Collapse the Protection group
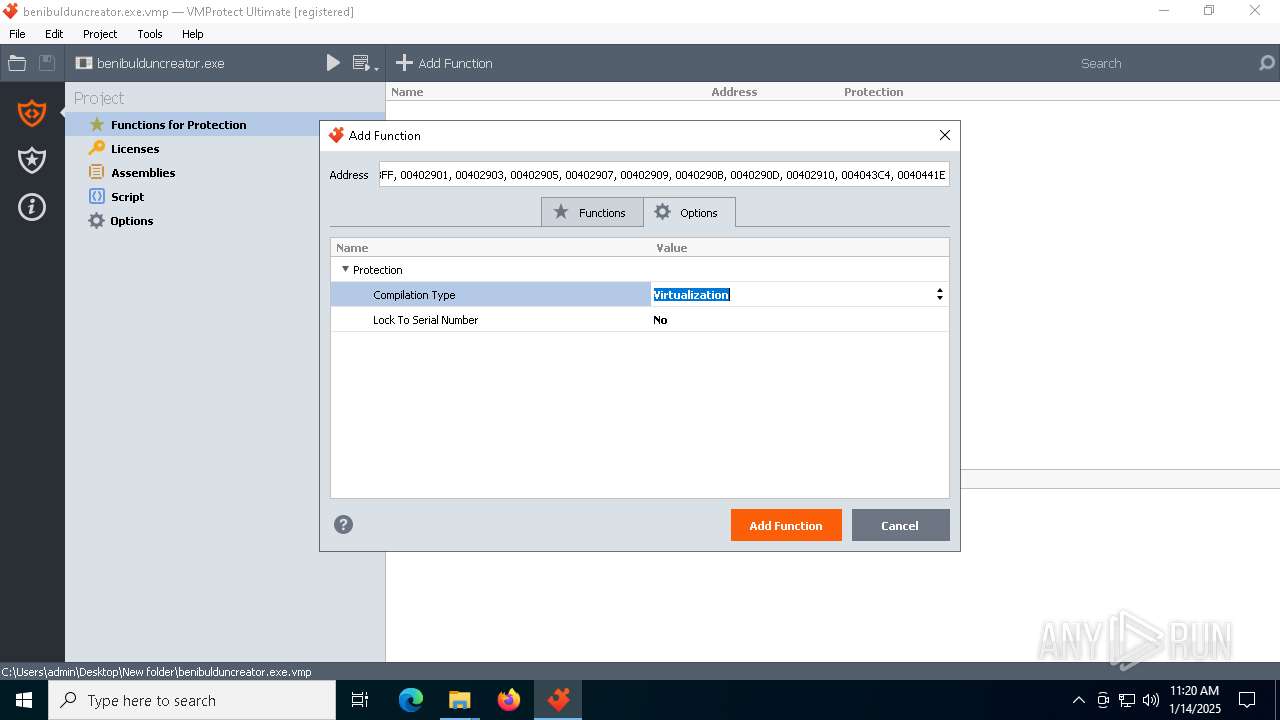 click(x=345, y=269)
